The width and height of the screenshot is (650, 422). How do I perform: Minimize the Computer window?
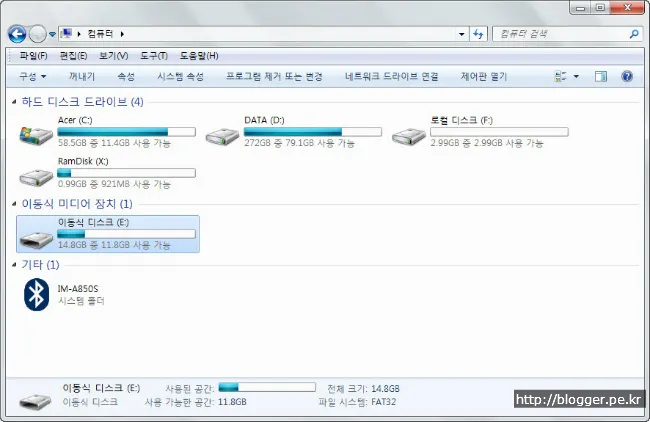point(580,8)
